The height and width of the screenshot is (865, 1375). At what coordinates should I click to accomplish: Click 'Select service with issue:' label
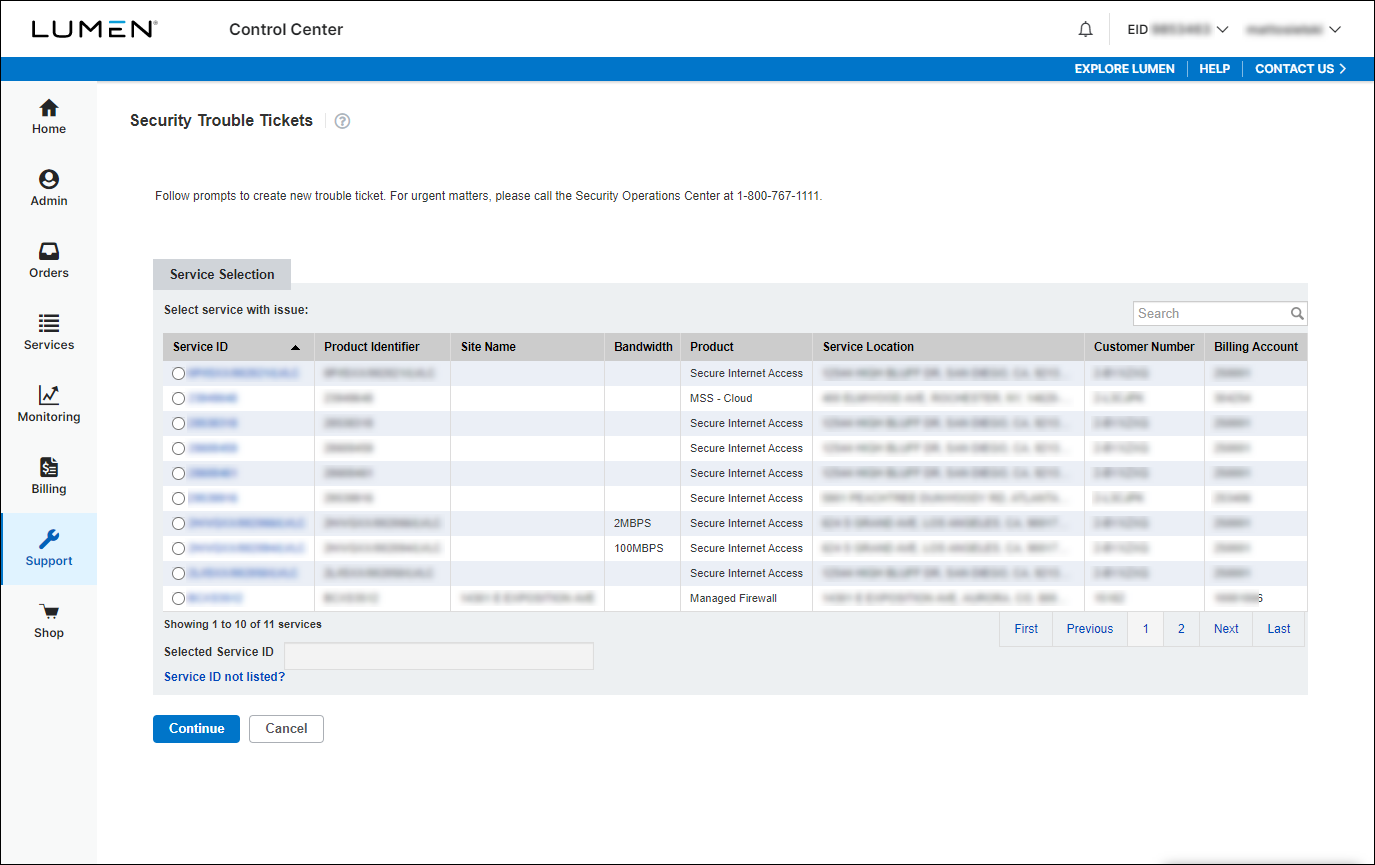[236, 310]
